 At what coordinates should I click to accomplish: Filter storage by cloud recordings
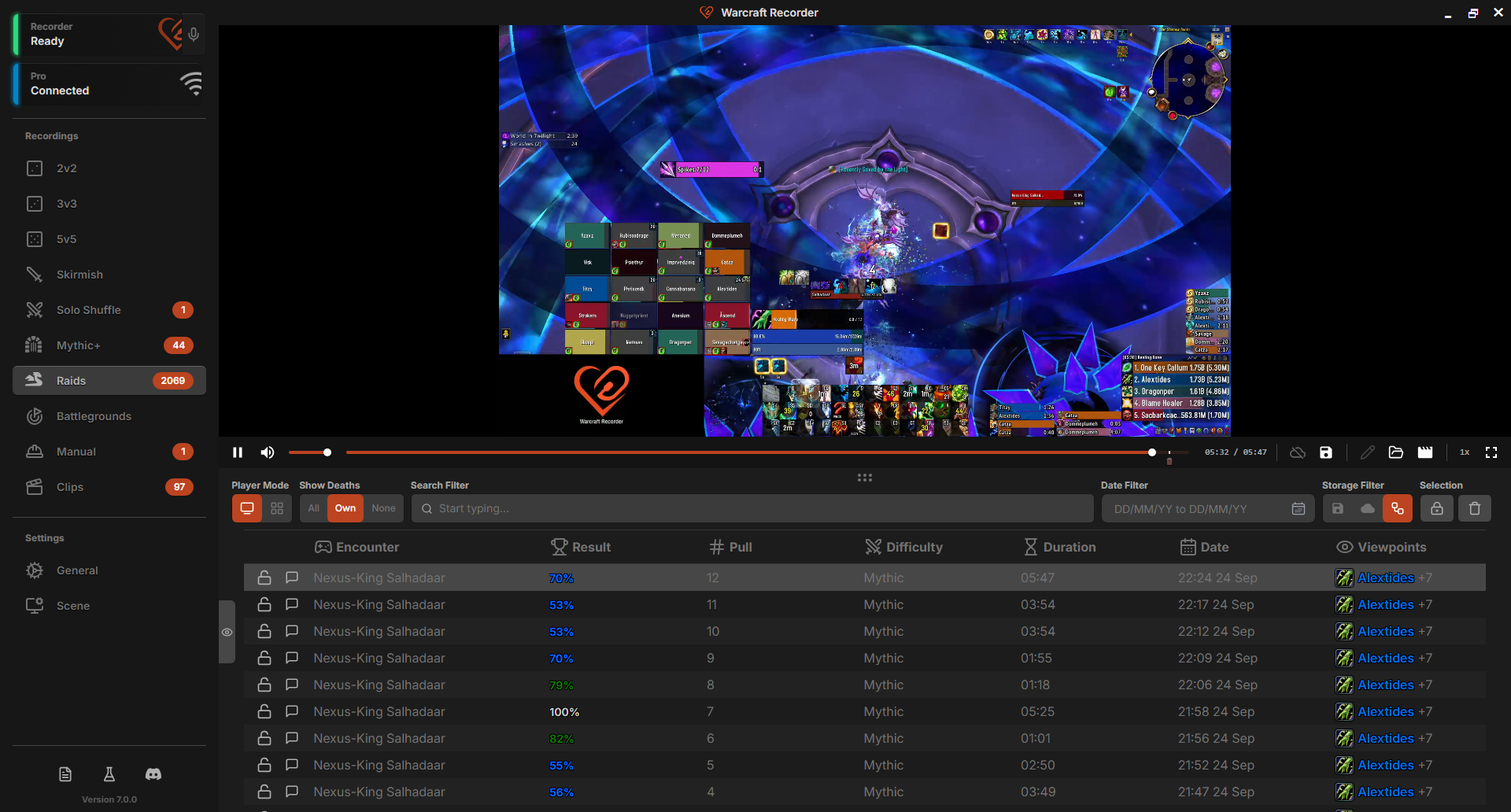point(1368,508)
